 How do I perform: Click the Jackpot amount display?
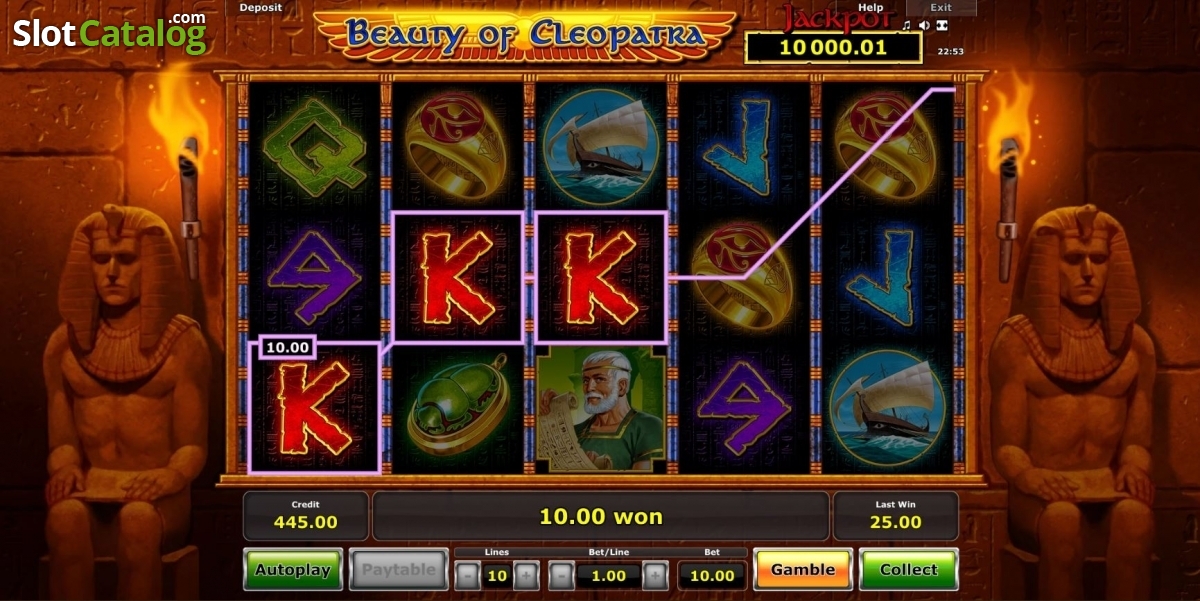pos(833,47)
